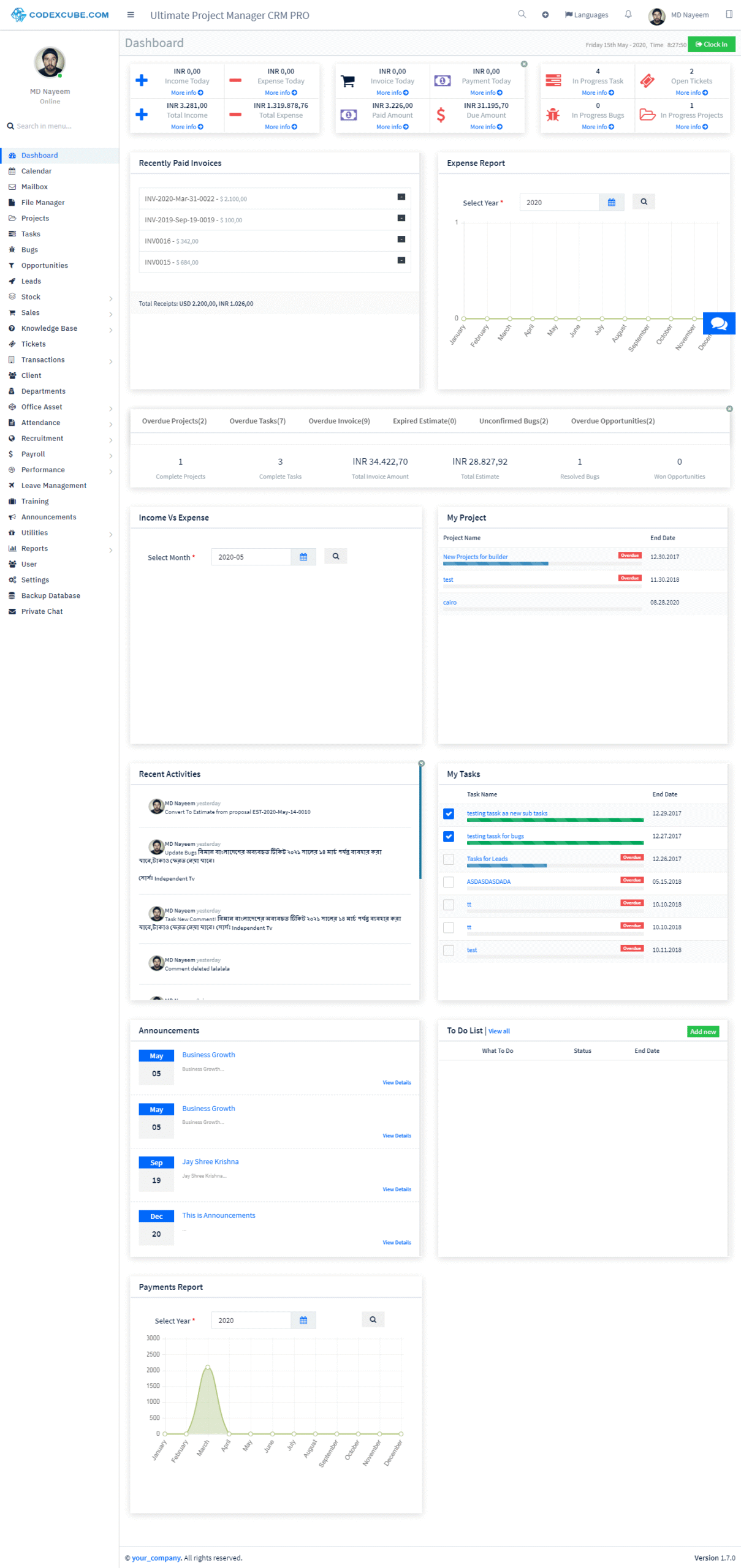
Task: Click search icon in Payments Report
Action: tap(373, 1319)
